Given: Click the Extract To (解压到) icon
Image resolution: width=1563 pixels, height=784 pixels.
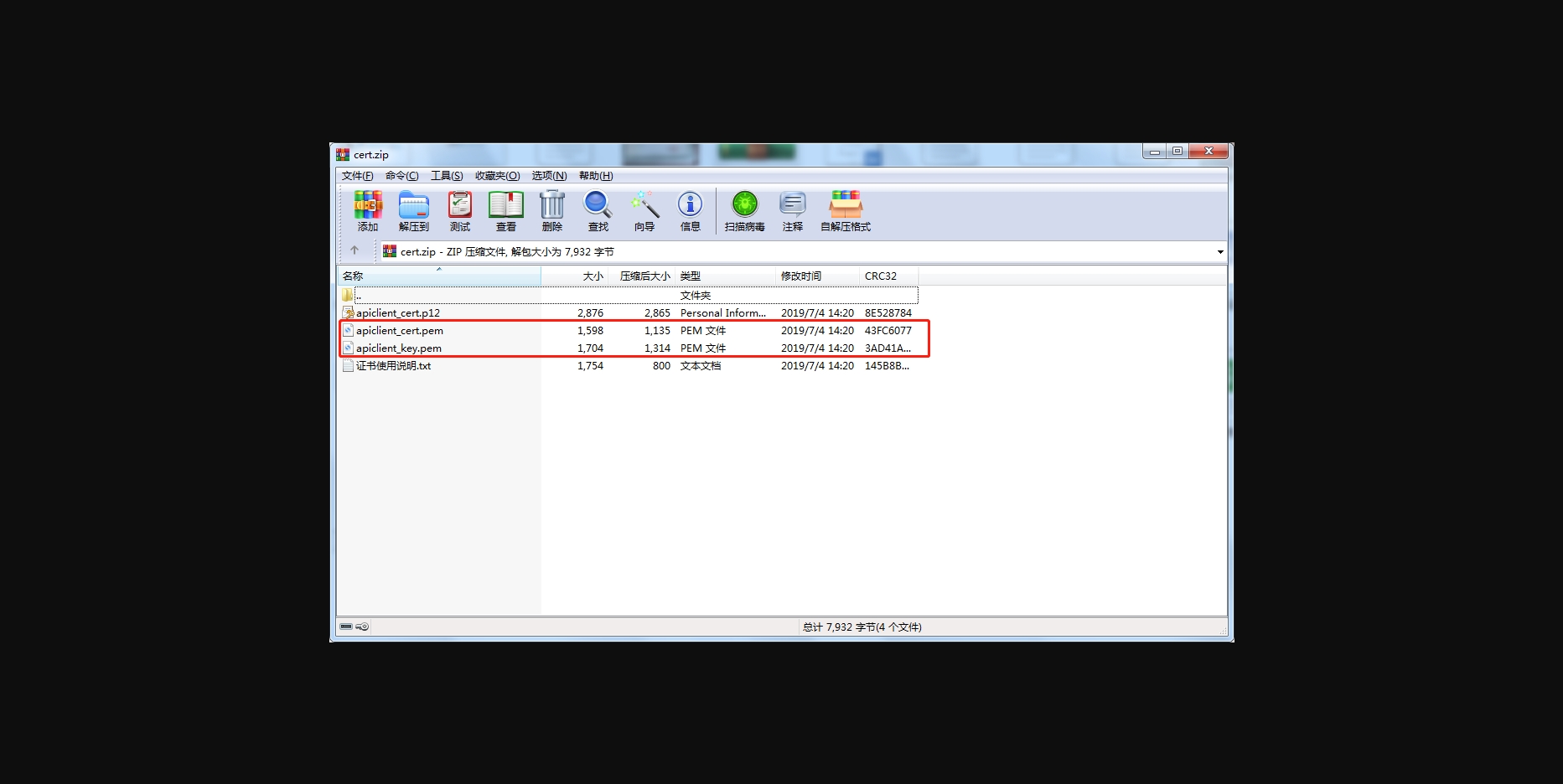Looking at the screenshot, I should pyautogui.click(x=413, y=210).
